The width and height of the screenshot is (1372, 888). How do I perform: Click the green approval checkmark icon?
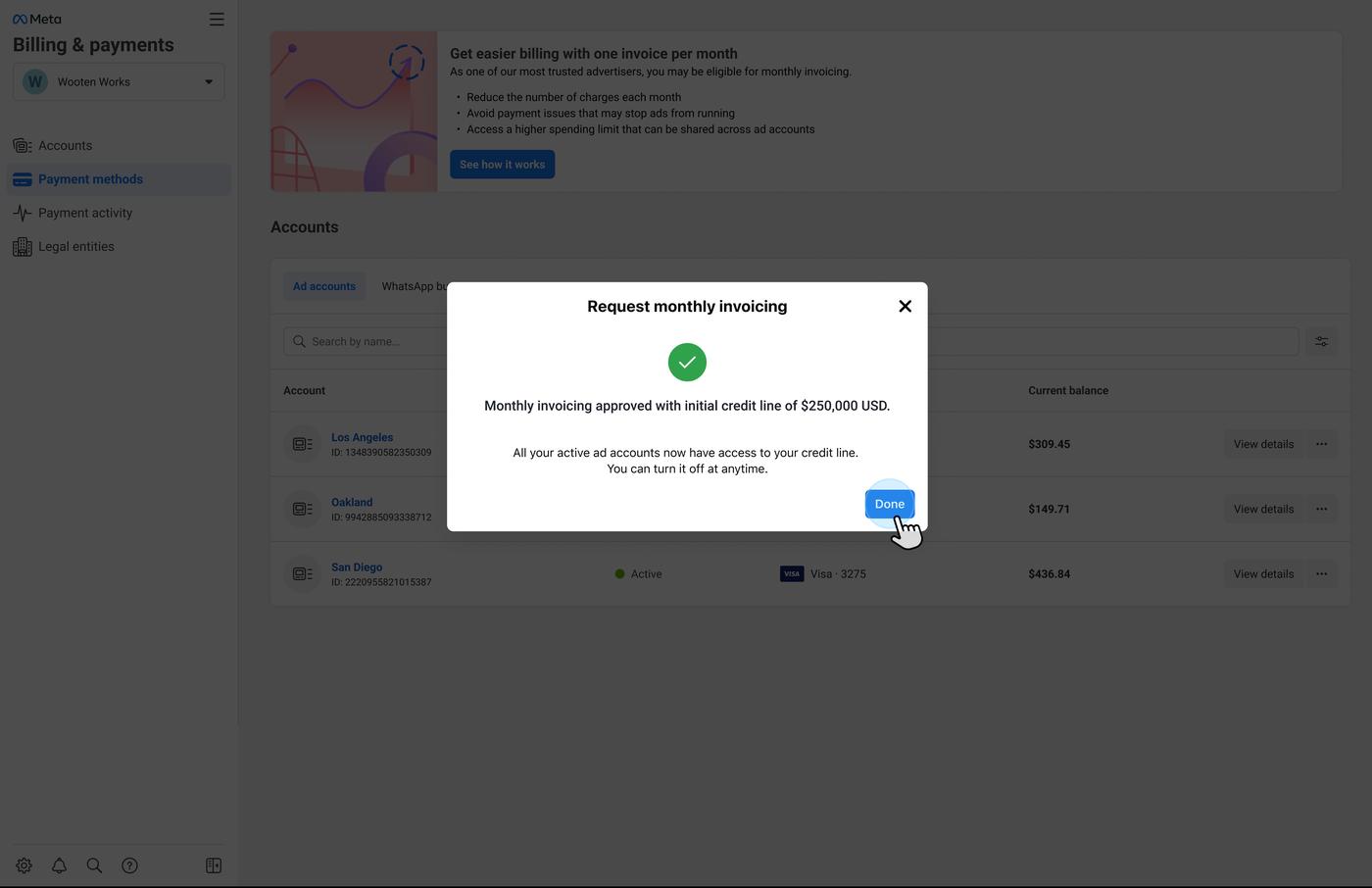click(x=687, y=362)
